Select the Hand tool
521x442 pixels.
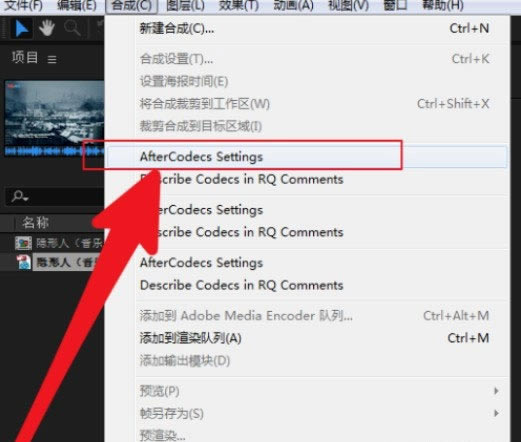pos(47,28)
